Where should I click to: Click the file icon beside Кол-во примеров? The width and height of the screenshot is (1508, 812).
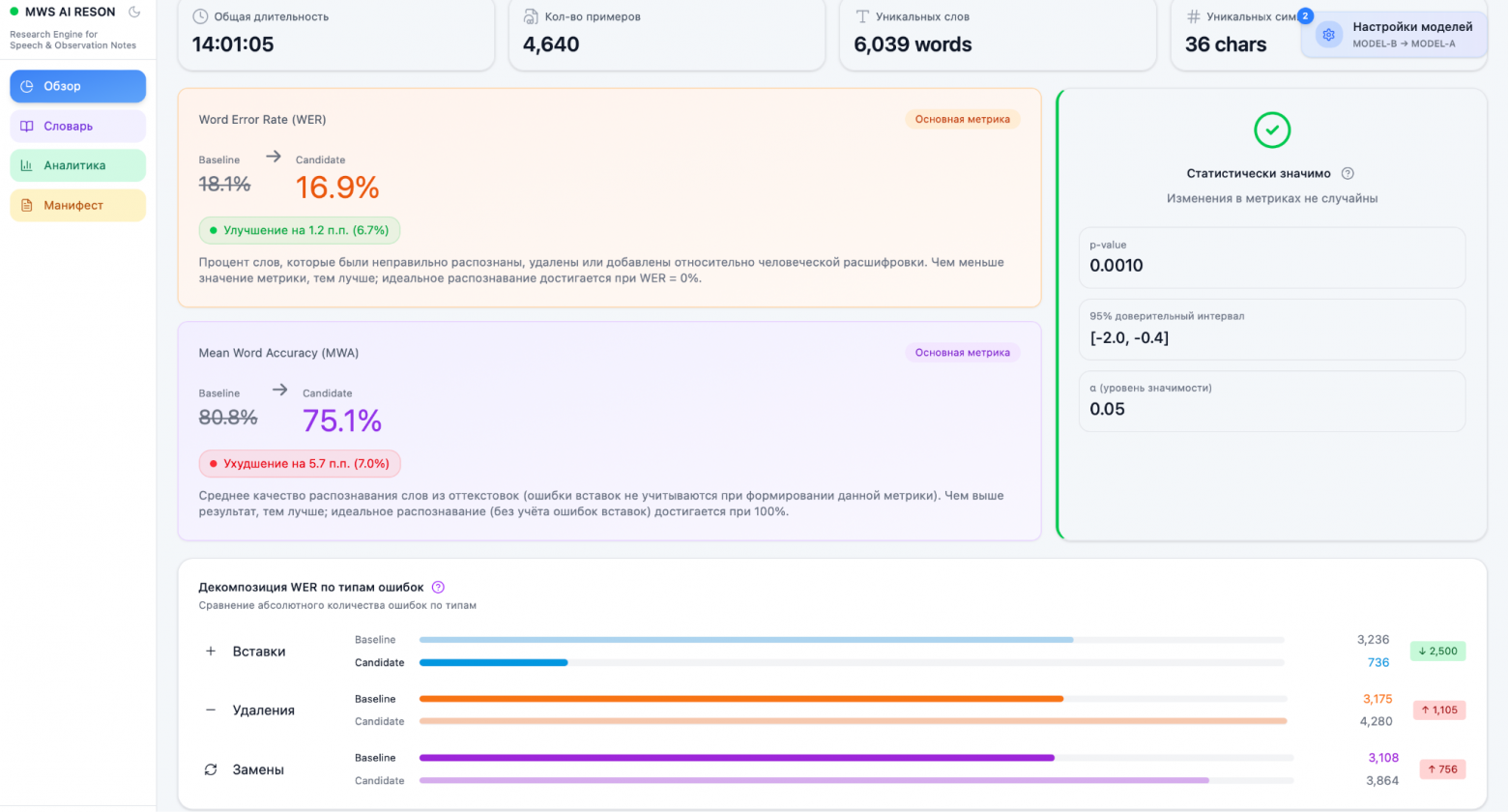tap(531, 16)
